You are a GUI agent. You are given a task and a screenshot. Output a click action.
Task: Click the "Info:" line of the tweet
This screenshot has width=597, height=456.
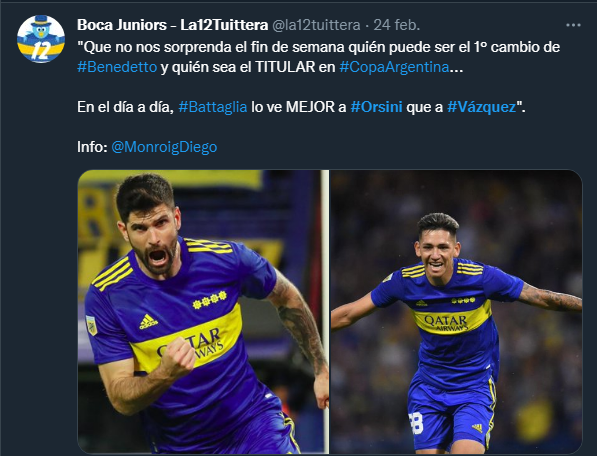[147, 147]
